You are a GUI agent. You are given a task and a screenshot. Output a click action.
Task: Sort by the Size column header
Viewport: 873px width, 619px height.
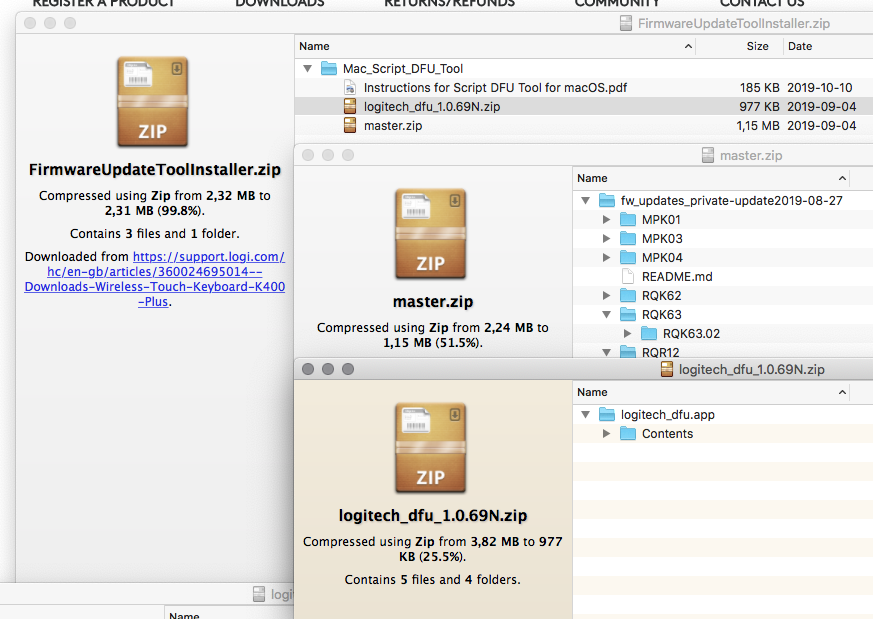coord(757,46)
